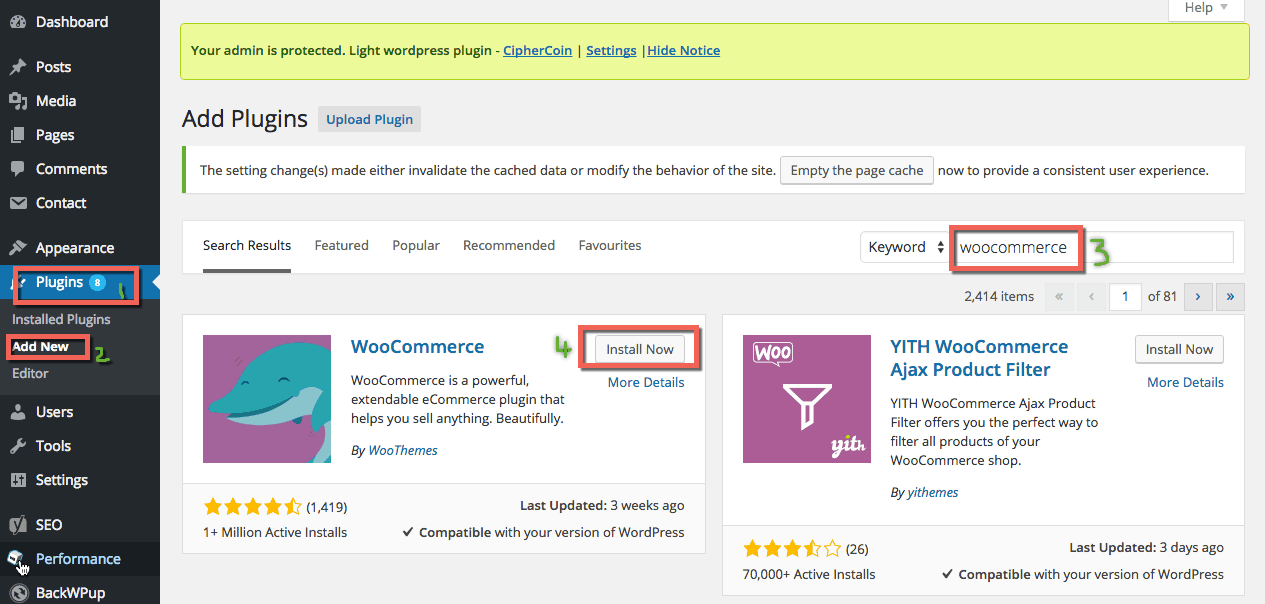Click the YITH Ajax Product Filter thumbnail
1265x604 pixels.
point(807,399)
